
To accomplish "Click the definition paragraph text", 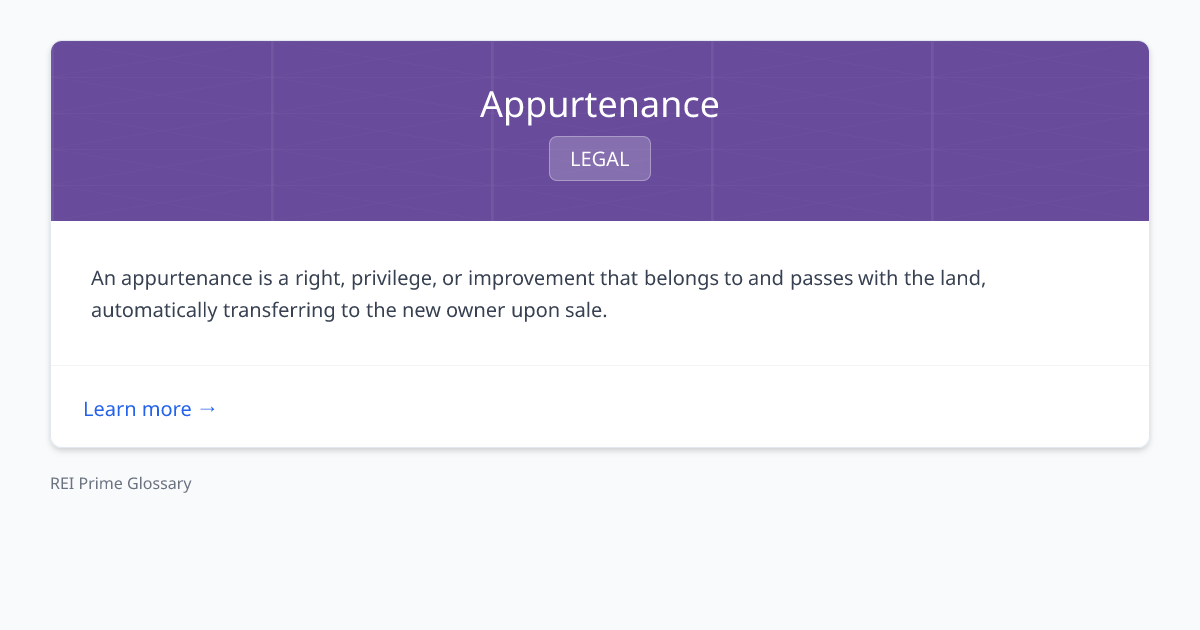I will [x=538, y=294].
